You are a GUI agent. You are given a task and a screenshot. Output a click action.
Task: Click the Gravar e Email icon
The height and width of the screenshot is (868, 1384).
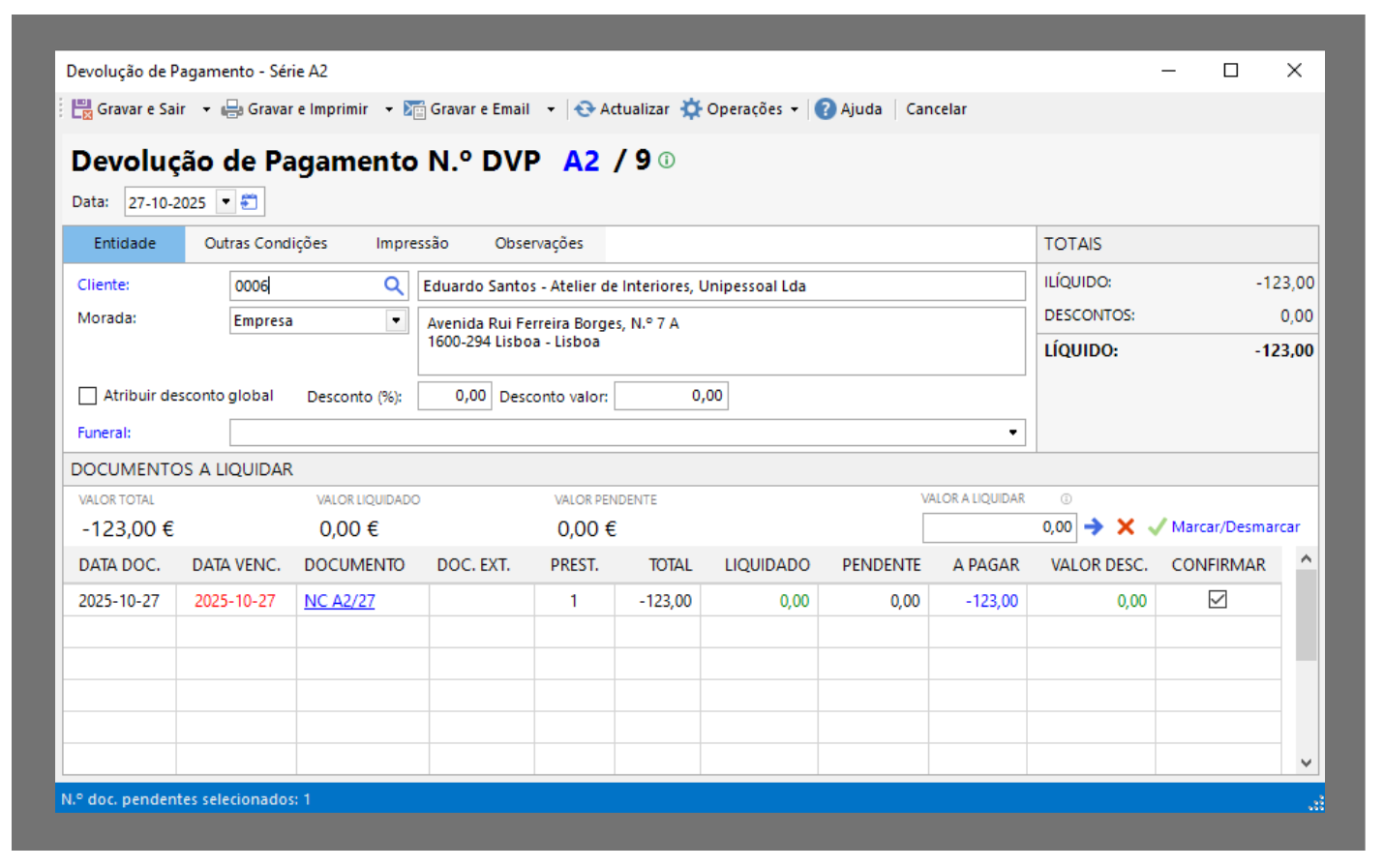(414, 109)
